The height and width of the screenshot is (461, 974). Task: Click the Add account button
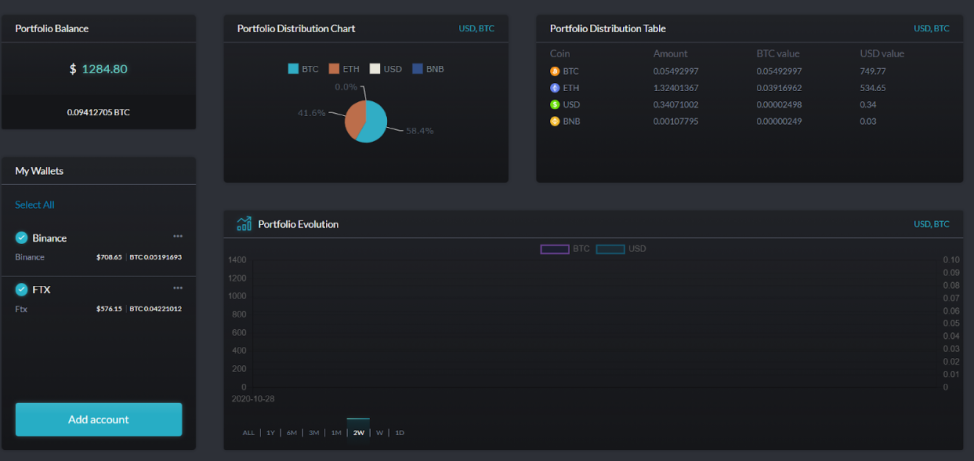[99, 419]
